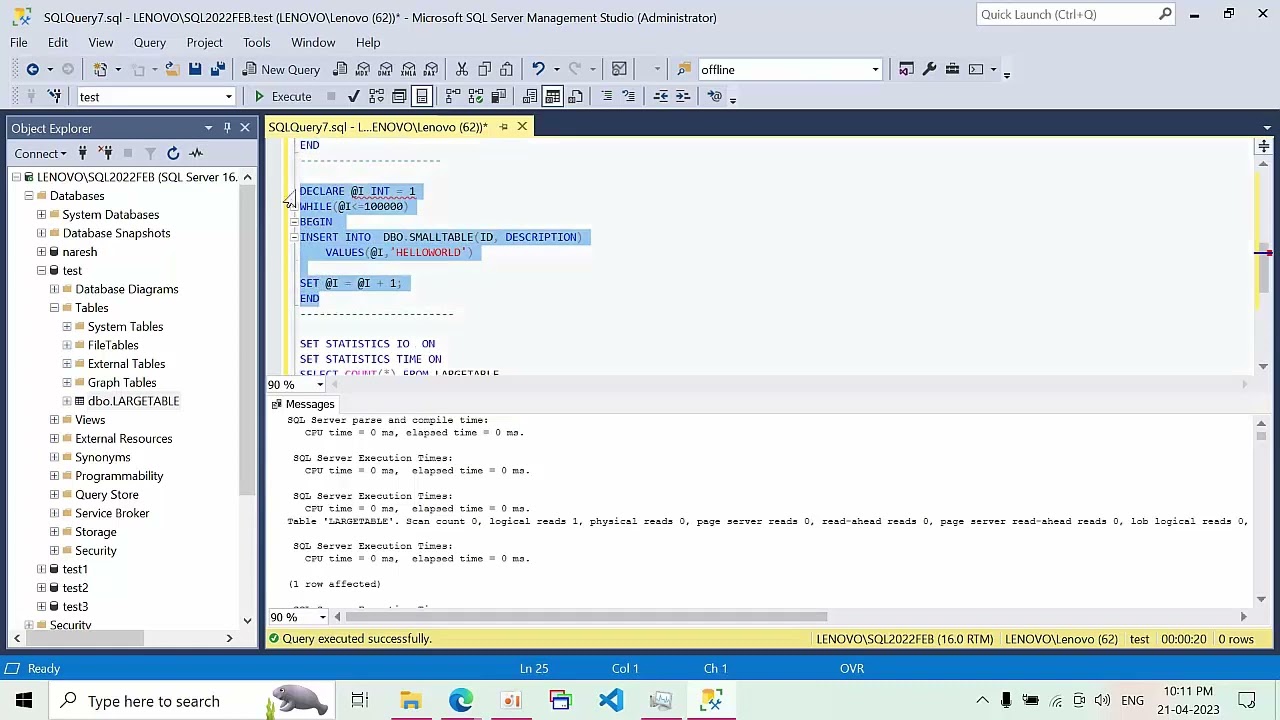Click the Navigate Backward arrow icon

point(32,69)
